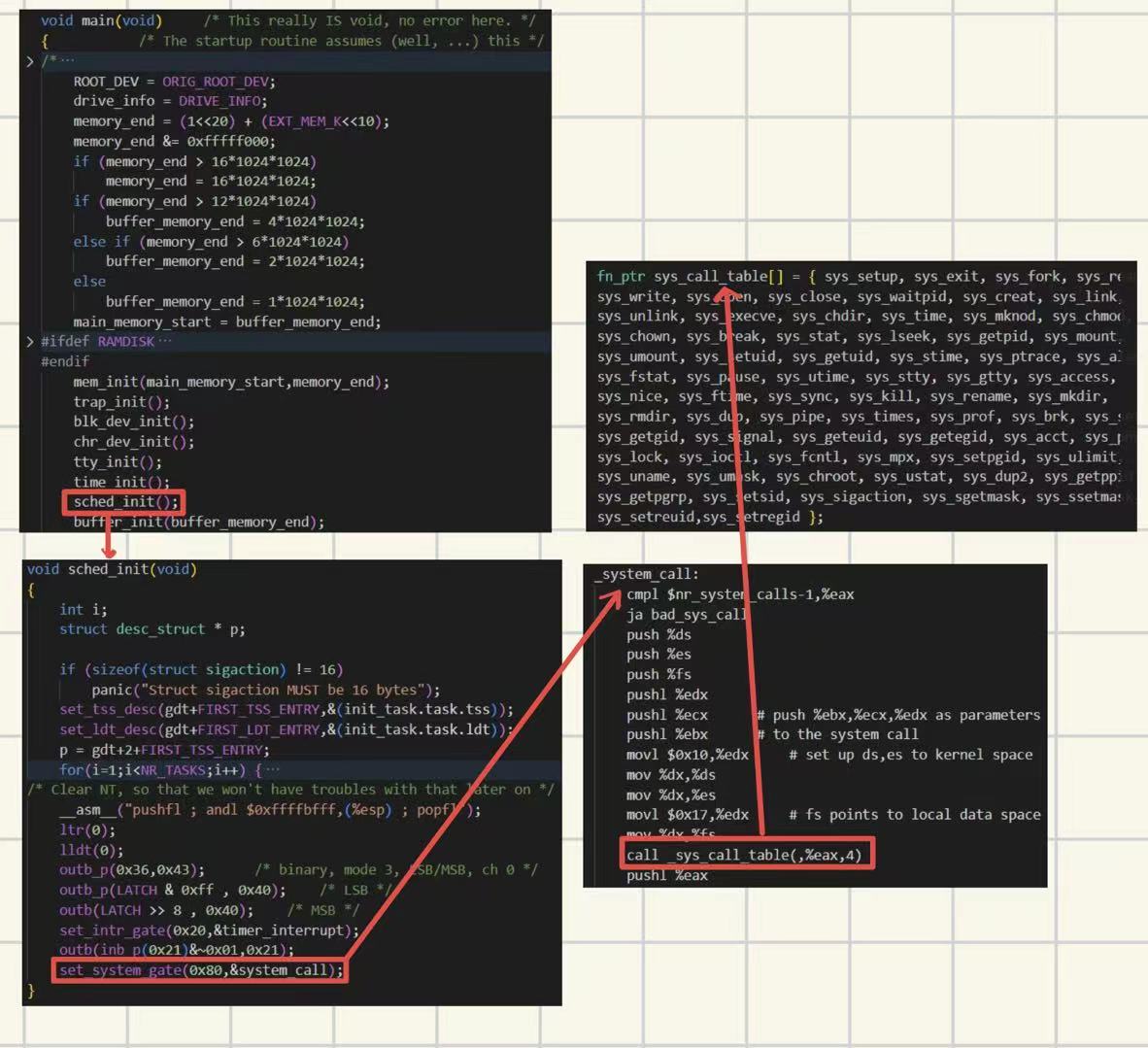The height and width of the screenshot is (1048, 1148).
Task: Select buffer_memory_end = 1*1024*1024 line
Action: pyautogui.click(x=235, y=301)
